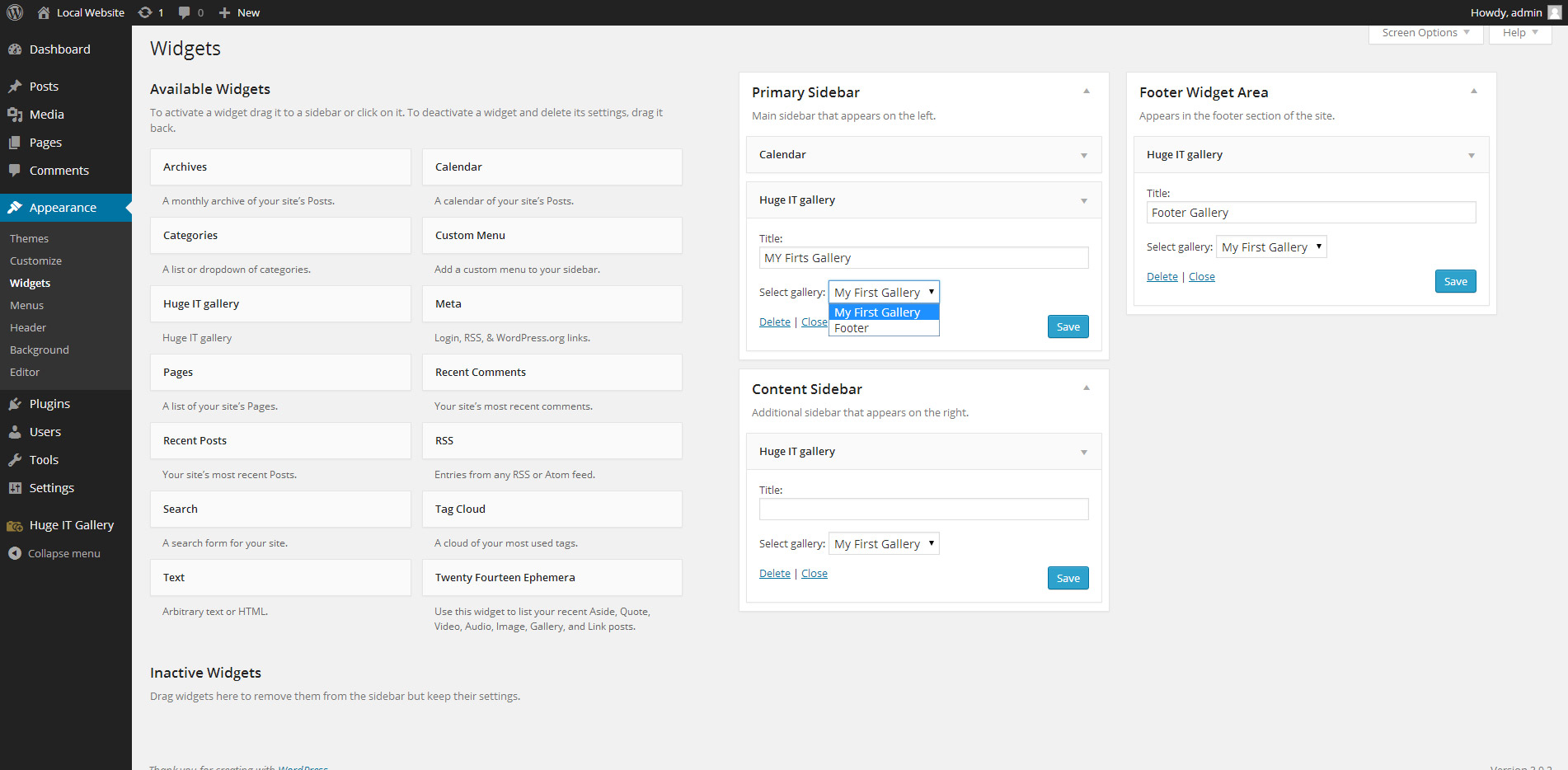The width and height of the screenshot is (1568, 770).
Task: Collapse Huge IT gallery widget in the Content Sidebar
Action: coord(1084,452)
